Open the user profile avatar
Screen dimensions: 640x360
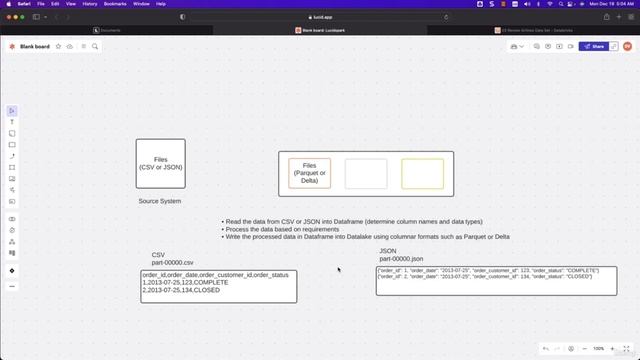pyautogui.click(x=627, y=47)
